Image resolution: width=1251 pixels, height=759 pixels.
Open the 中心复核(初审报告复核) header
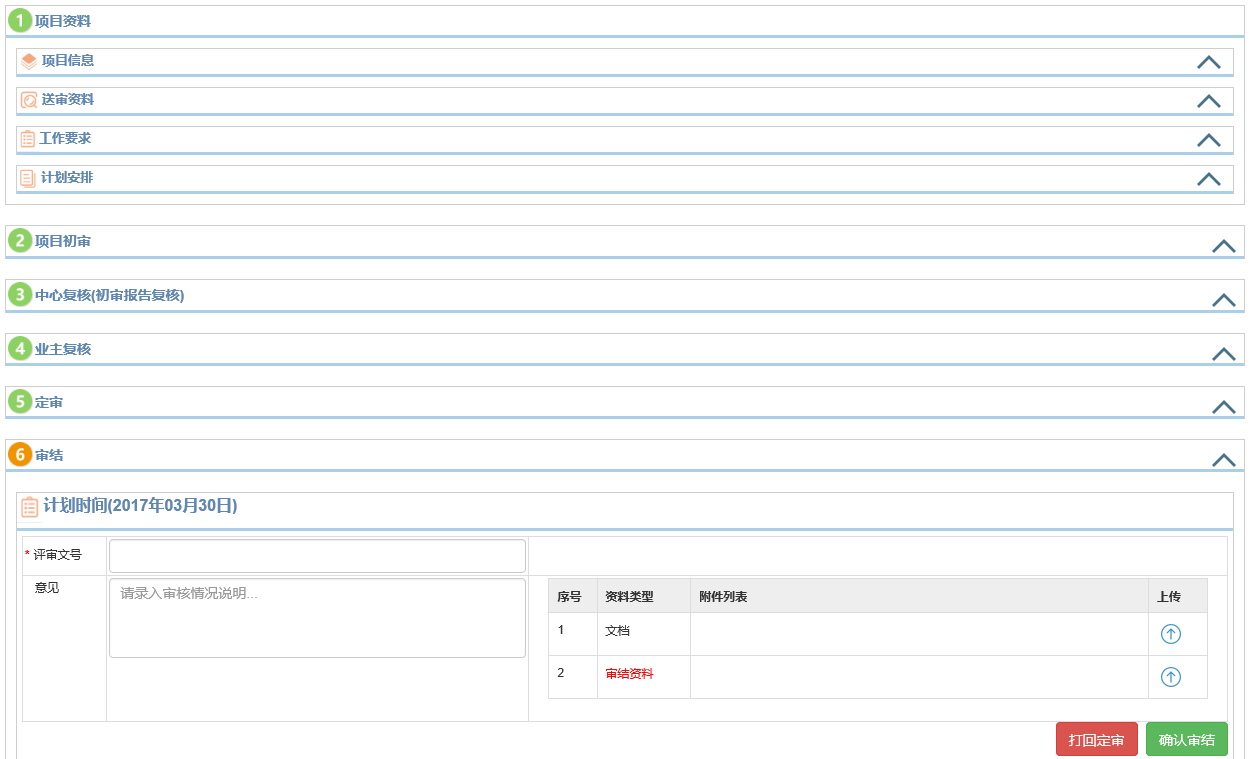(x=625, y=296)
